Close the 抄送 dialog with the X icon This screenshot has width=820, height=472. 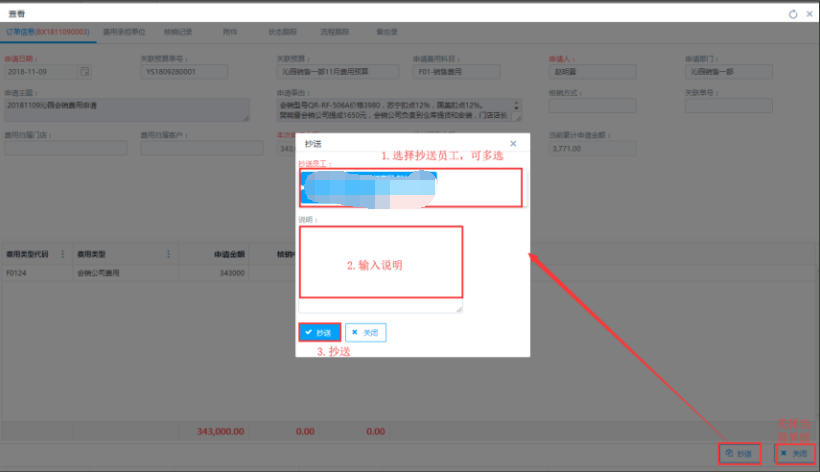513,144
